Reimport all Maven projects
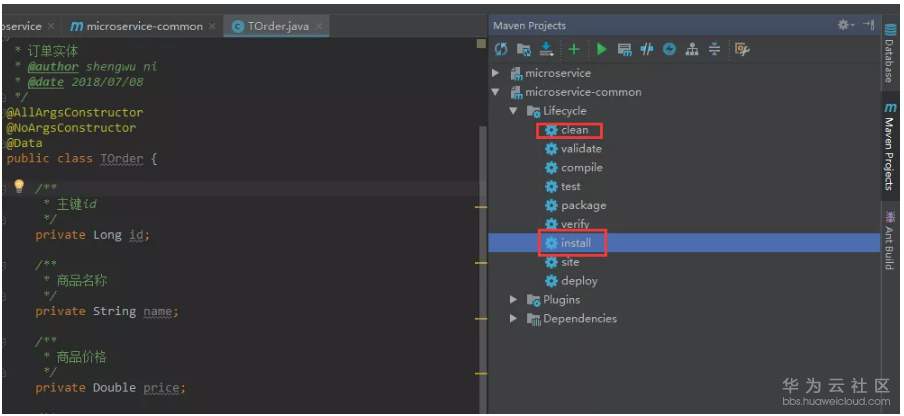The width and height of the screenshot is (904, 416). click(501, 50)
